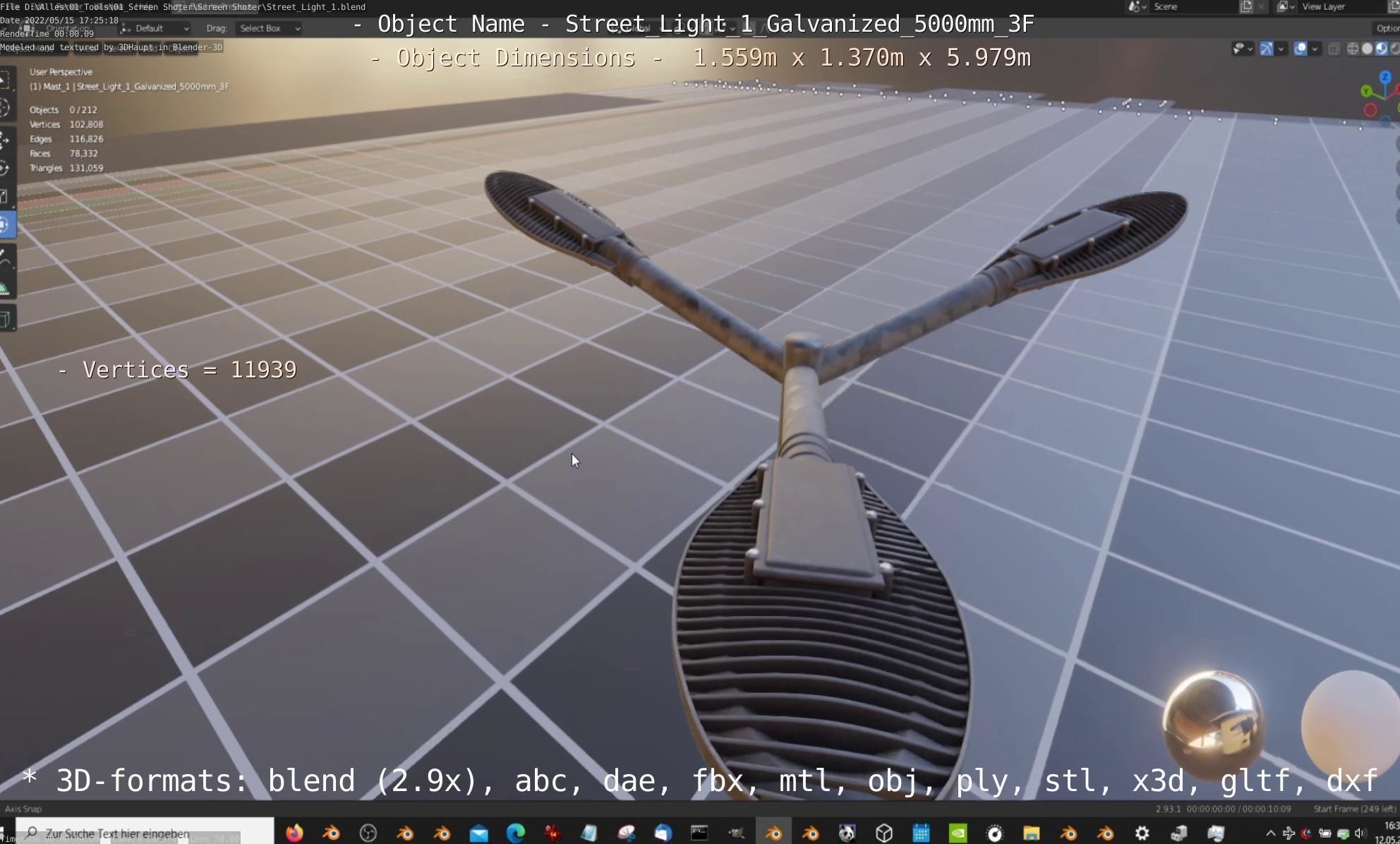
Task: Switch to material preview shading
Action: pos(1381,49)
